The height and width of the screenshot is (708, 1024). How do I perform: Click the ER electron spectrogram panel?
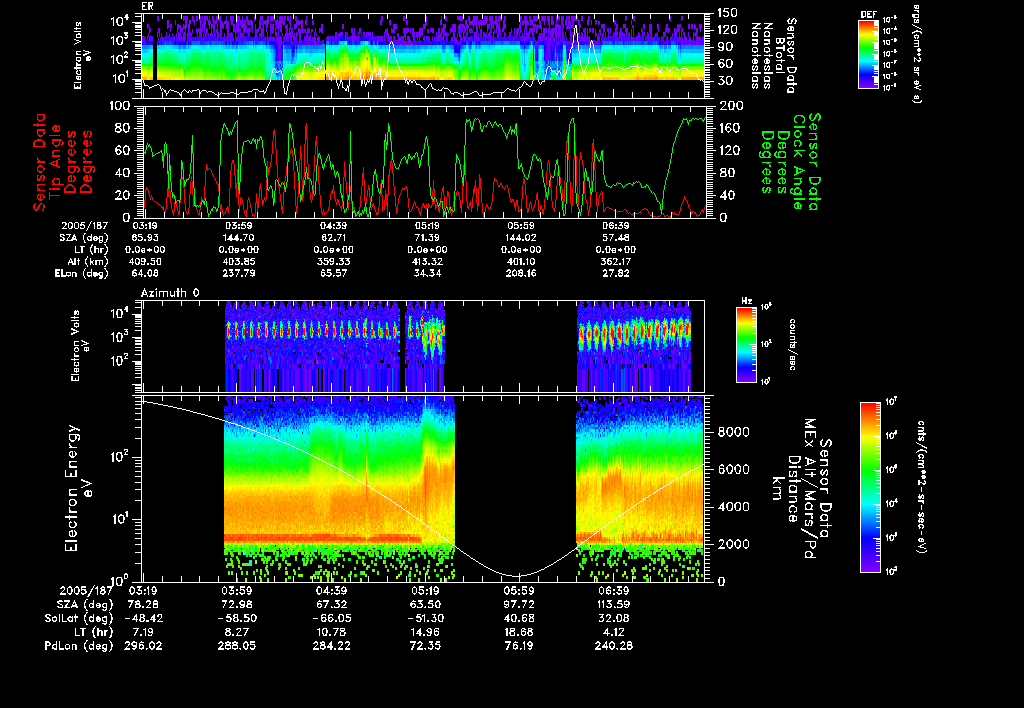pyautogui.click(x=424, y=56)
